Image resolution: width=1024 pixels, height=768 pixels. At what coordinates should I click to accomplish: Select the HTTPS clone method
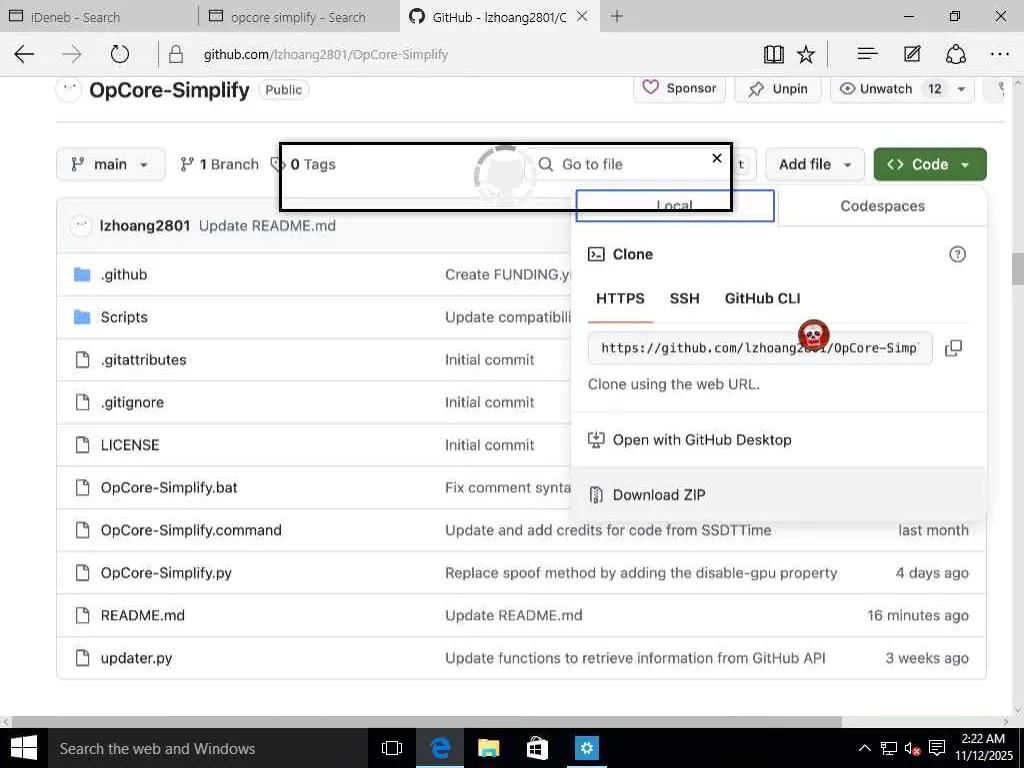point(620,298)
